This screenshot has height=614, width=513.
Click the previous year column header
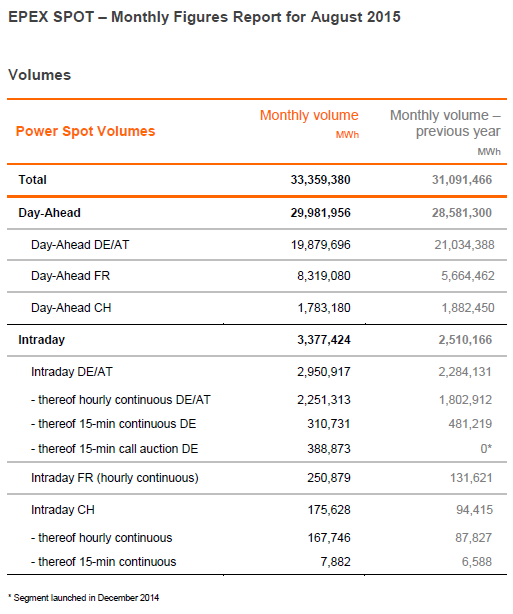445,131
